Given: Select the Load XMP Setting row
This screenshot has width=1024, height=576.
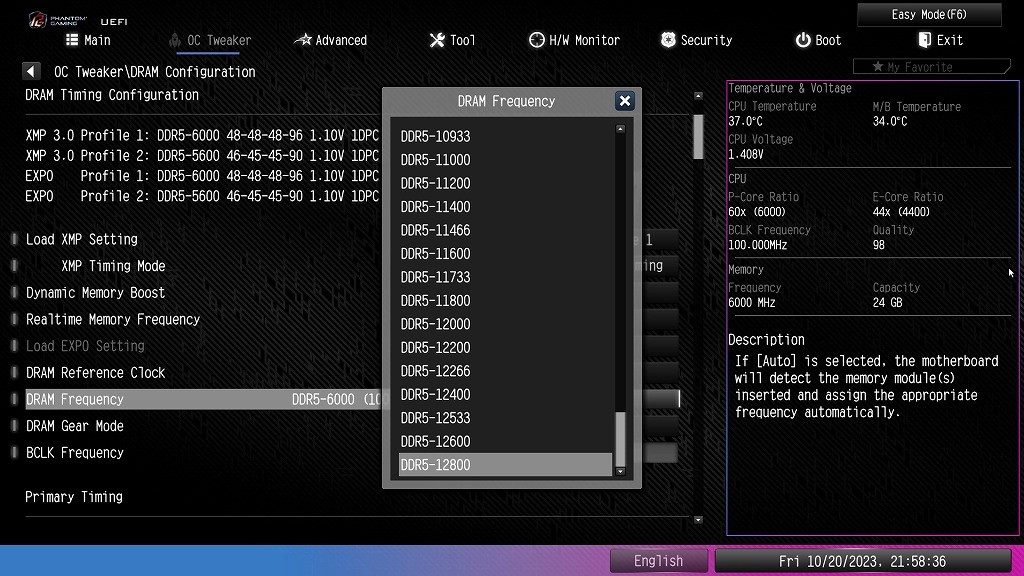Looking at the screenshot, I should click(x=82, y=239).
